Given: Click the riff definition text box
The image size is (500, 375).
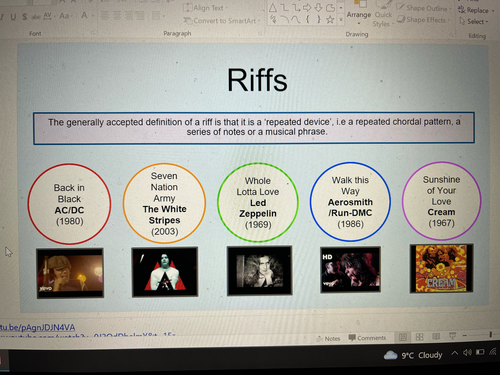Looking at the screenshot, I should 254,128.
